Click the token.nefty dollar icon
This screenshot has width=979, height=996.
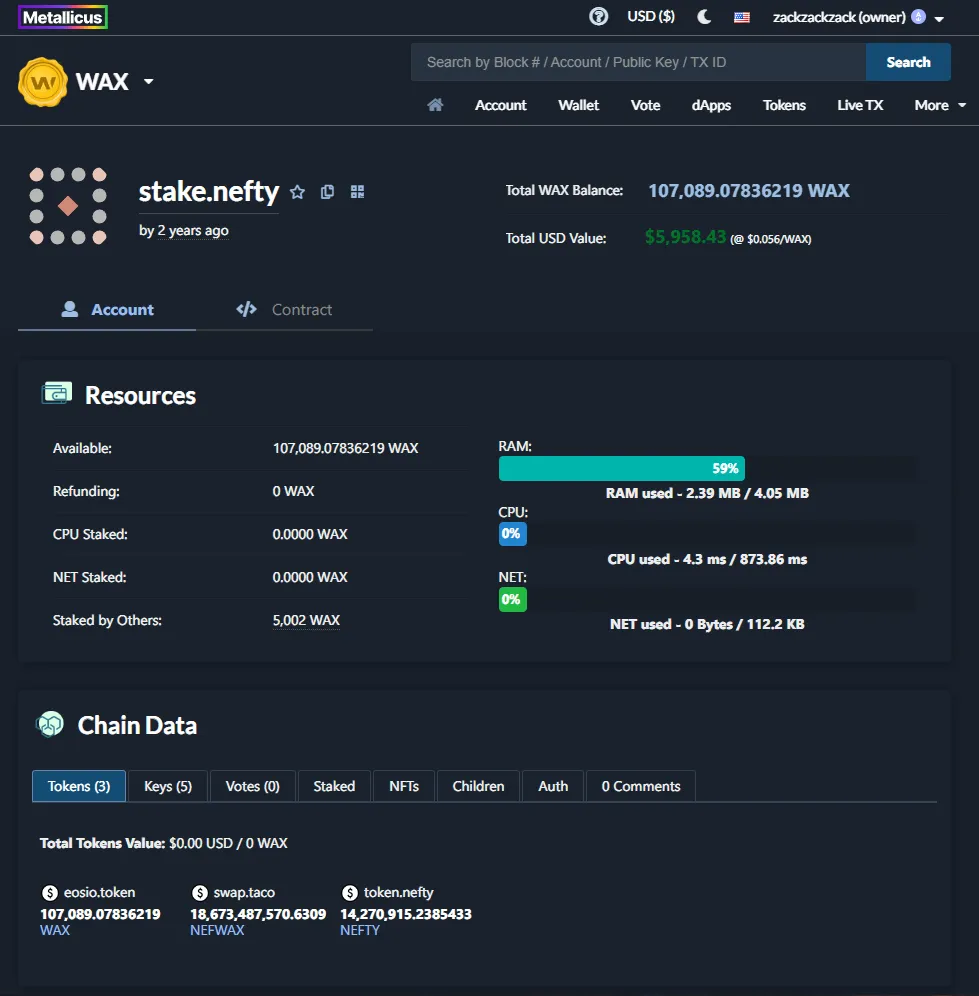pyautogui.click(x=349, y=893)
